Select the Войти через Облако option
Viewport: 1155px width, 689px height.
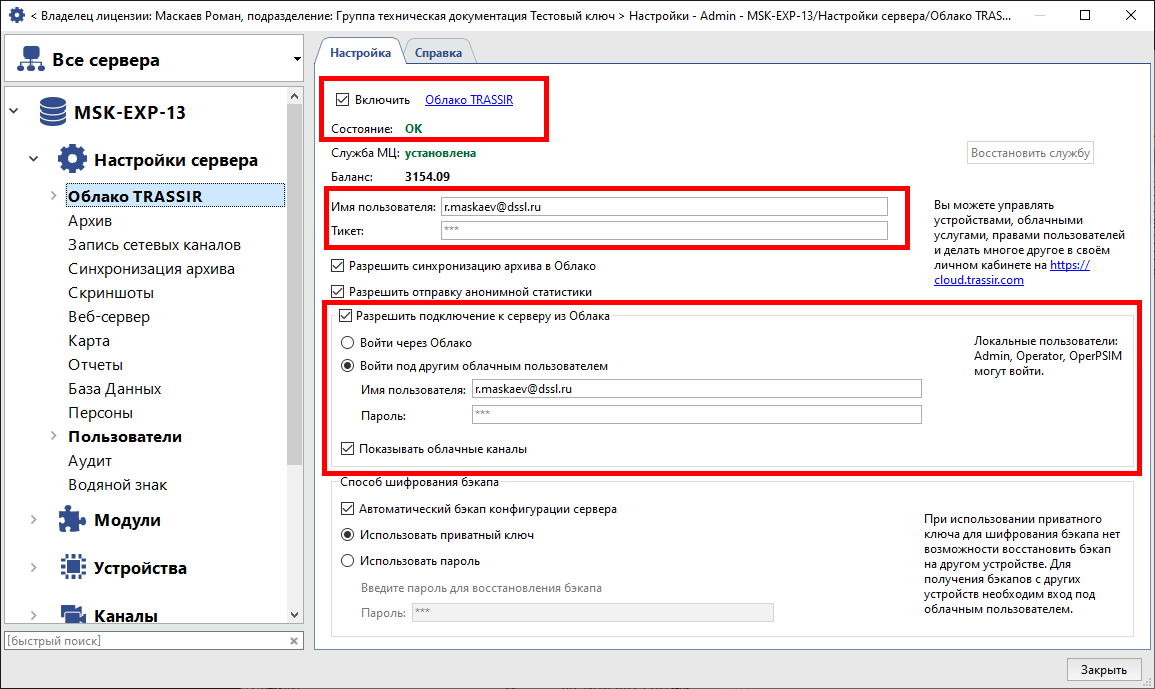(348, 343)
